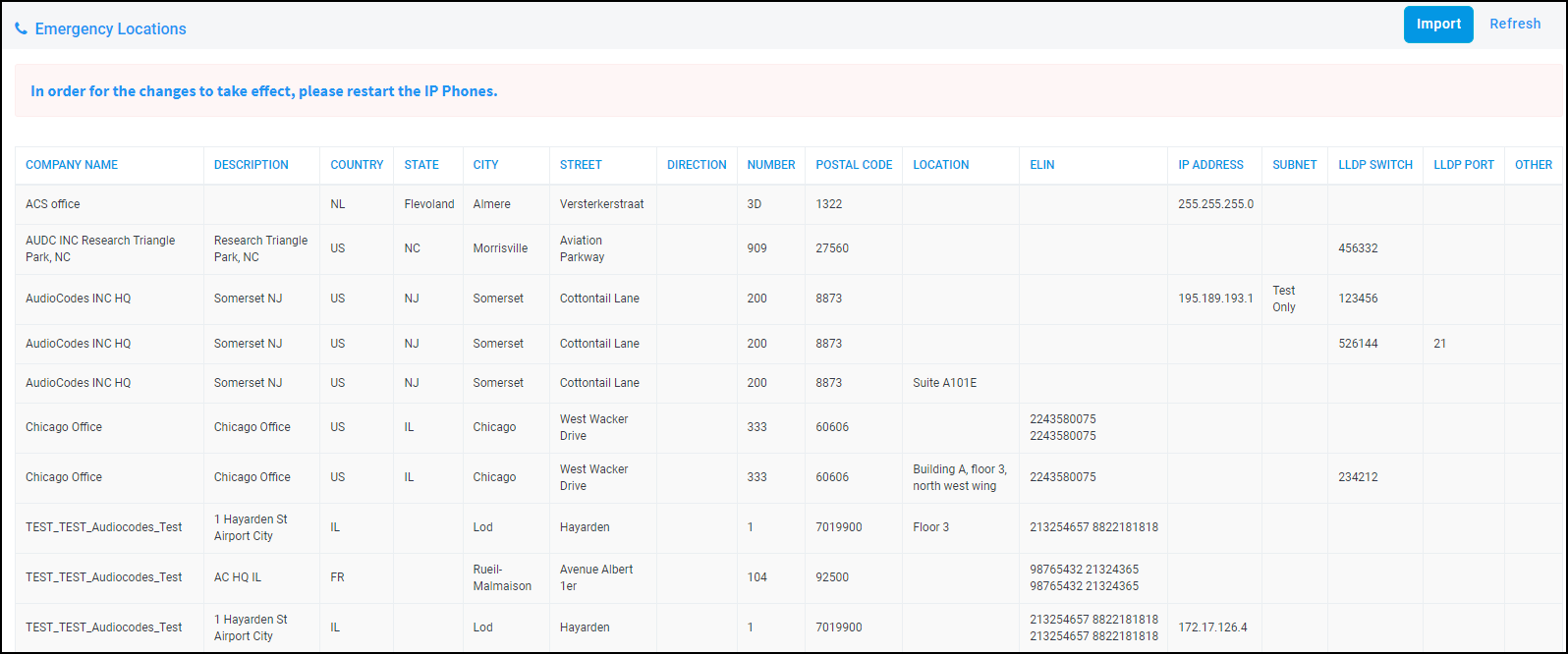This screenshot has height=654, width=1568.
Task: Click the Refresh link
Action: pyautogui.click(x=1515, y=25)
